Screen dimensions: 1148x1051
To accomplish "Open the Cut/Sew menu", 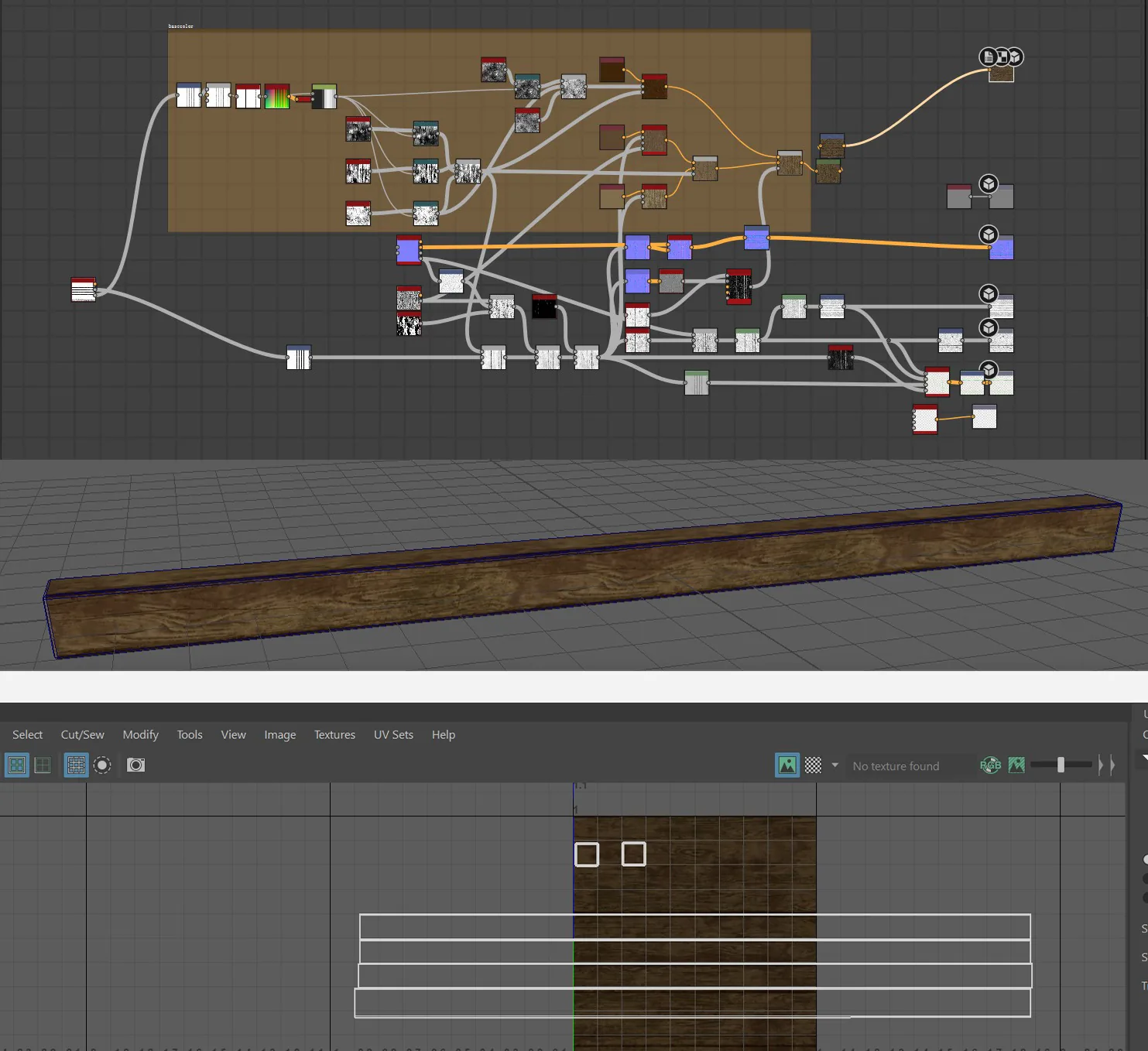I will click(x=82, y=734).
